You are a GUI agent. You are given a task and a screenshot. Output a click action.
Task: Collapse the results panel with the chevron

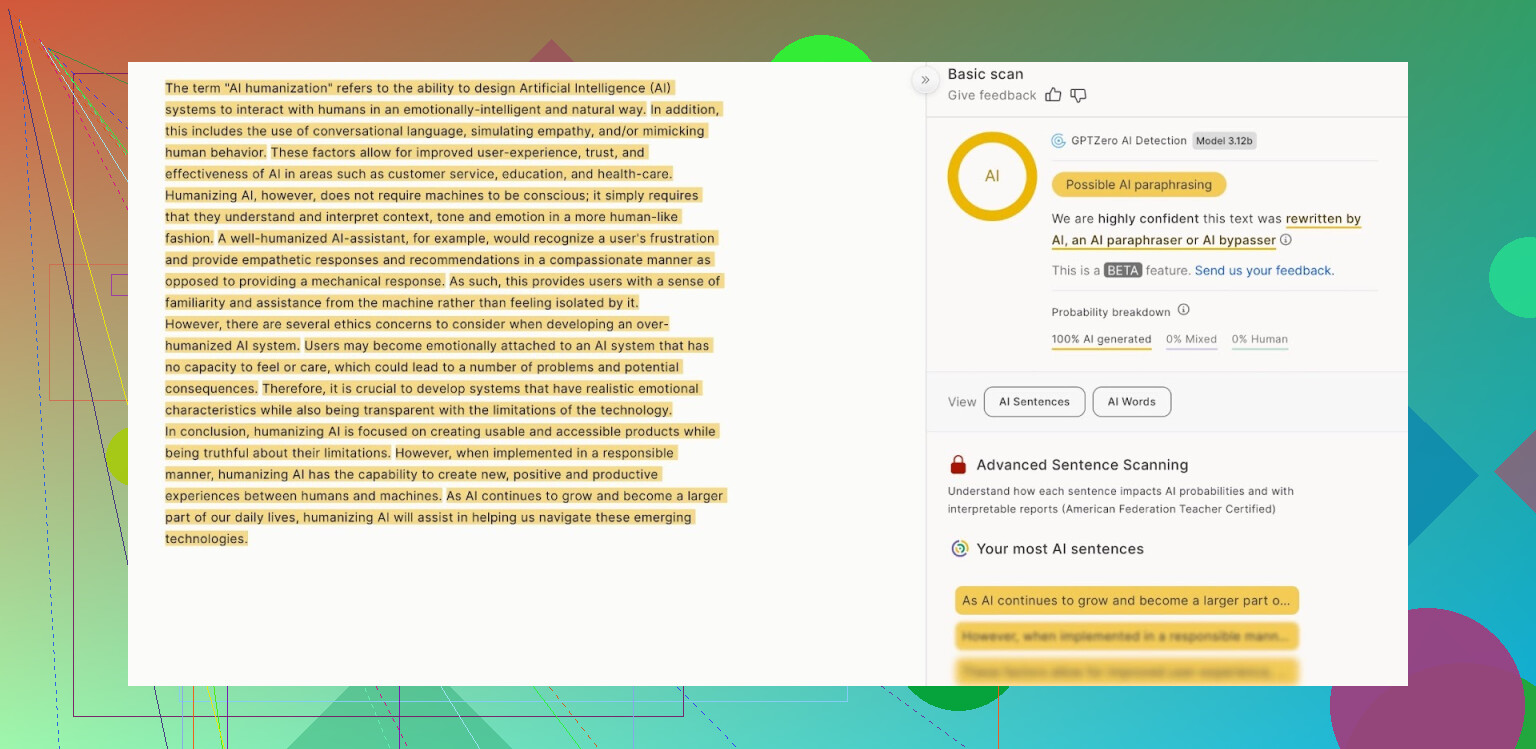(x=925, y=80)
